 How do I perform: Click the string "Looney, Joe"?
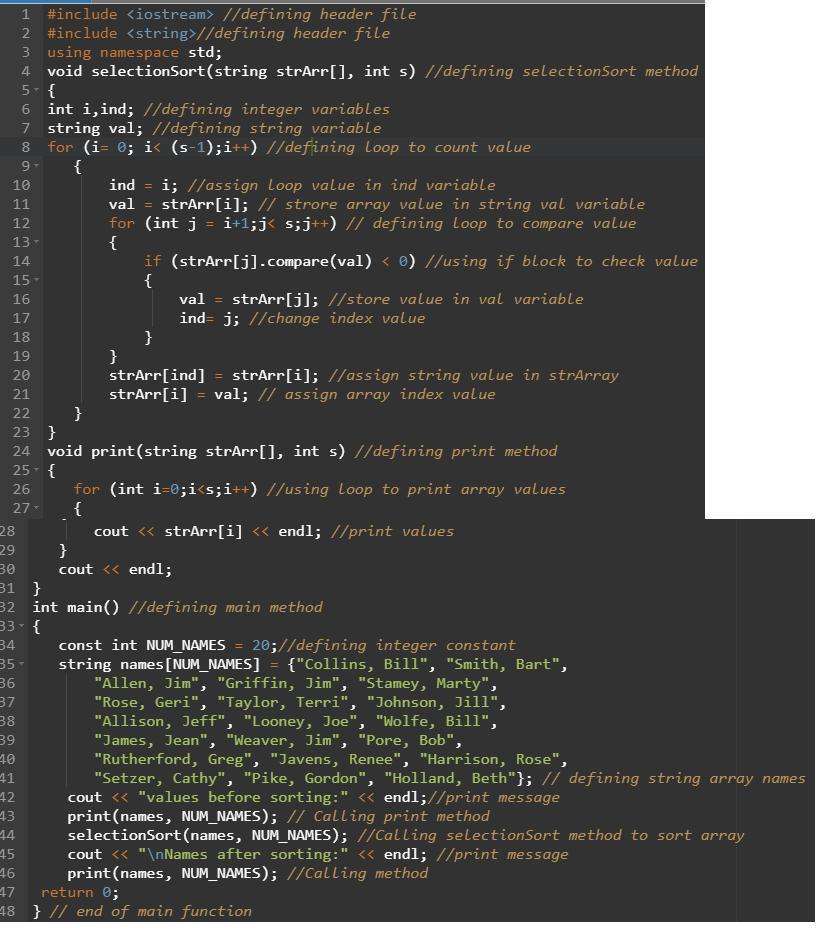(x=300, y=722)
